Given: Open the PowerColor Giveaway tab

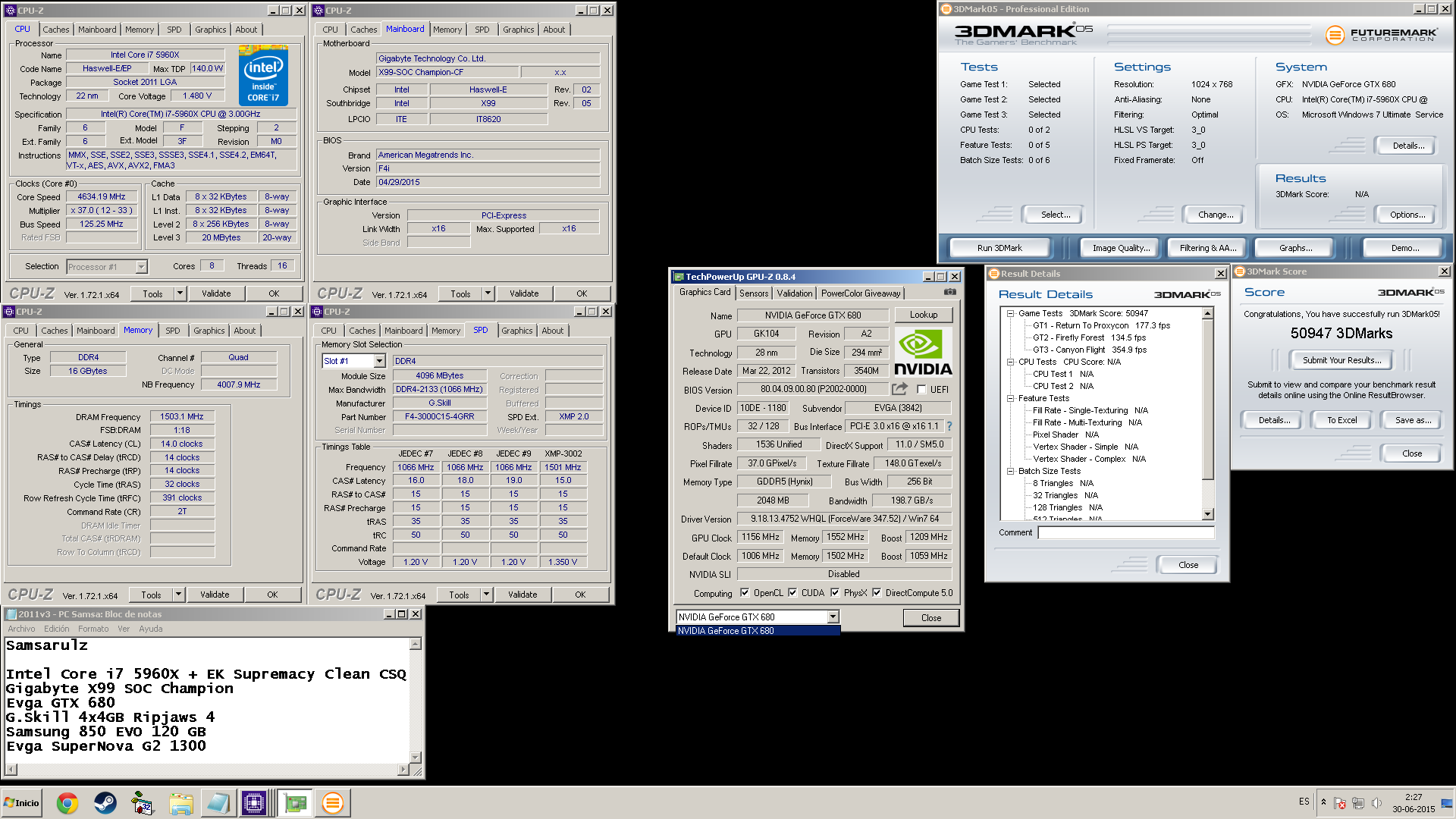Looking at the screenshot, I should click(x=861, y=293).
